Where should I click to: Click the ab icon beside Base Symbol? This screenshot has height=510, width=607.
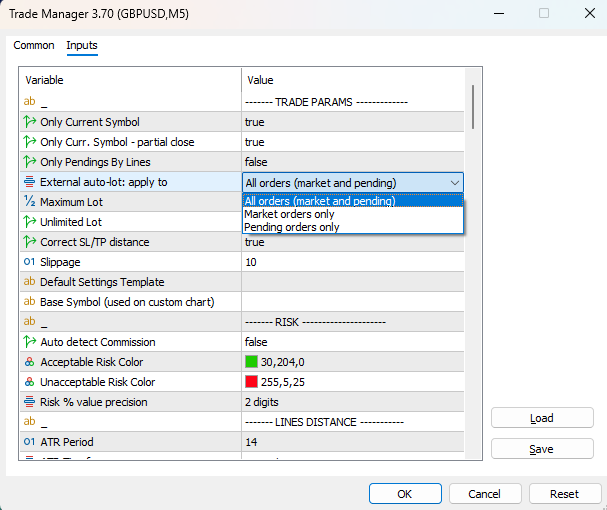pos(29,302)
